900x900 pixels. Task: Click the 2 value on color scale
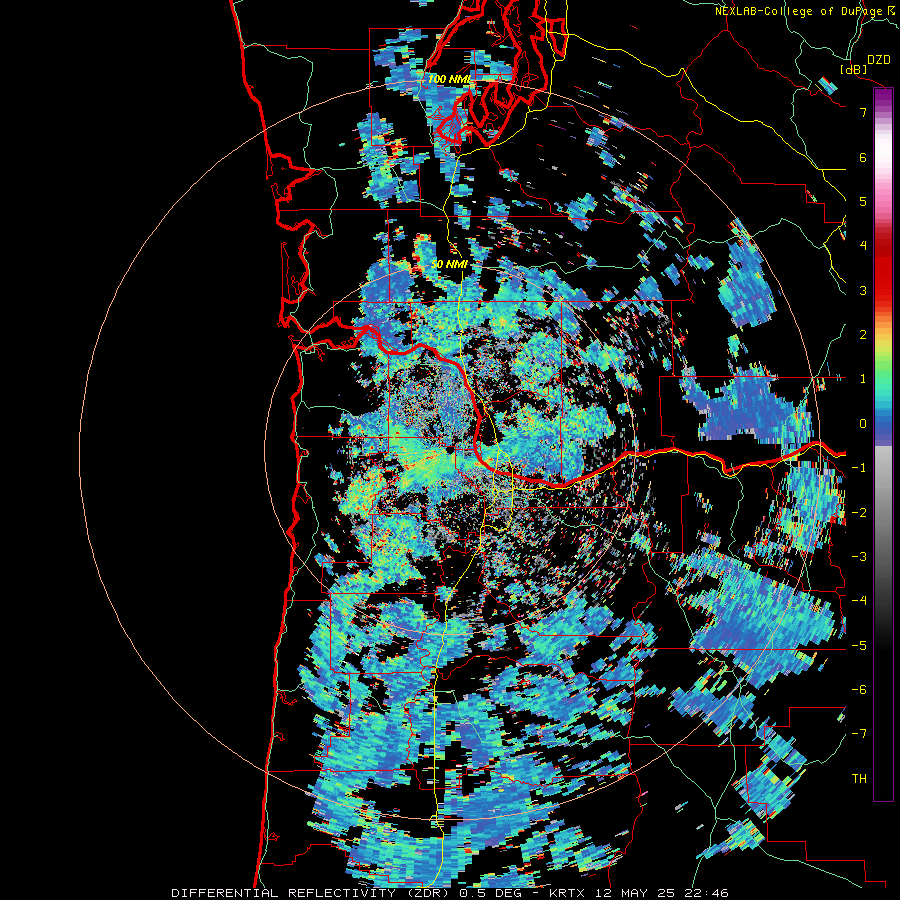pyautogui.click(x=863, y=335)
